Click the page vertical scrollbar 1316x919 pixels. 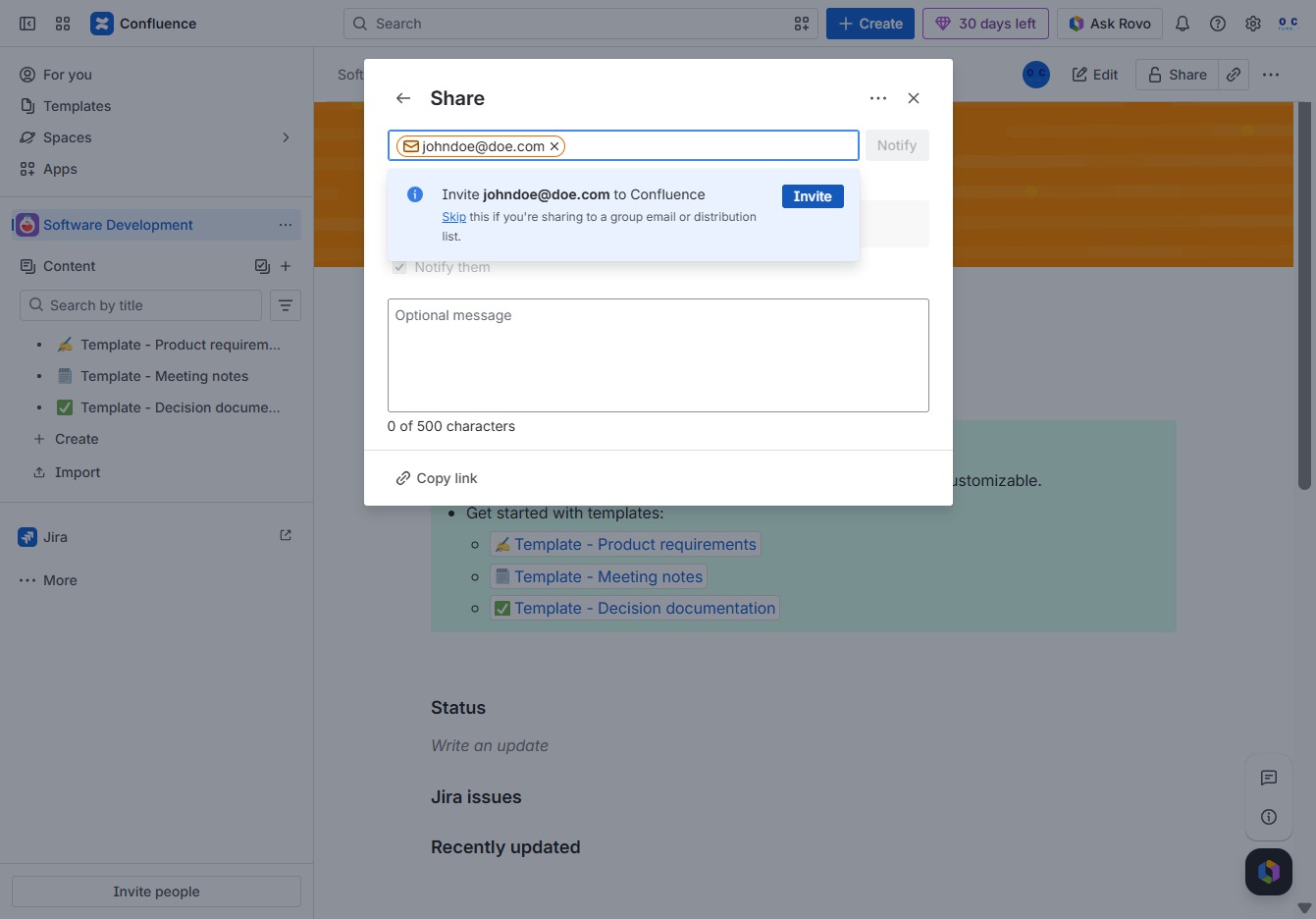1304,295
